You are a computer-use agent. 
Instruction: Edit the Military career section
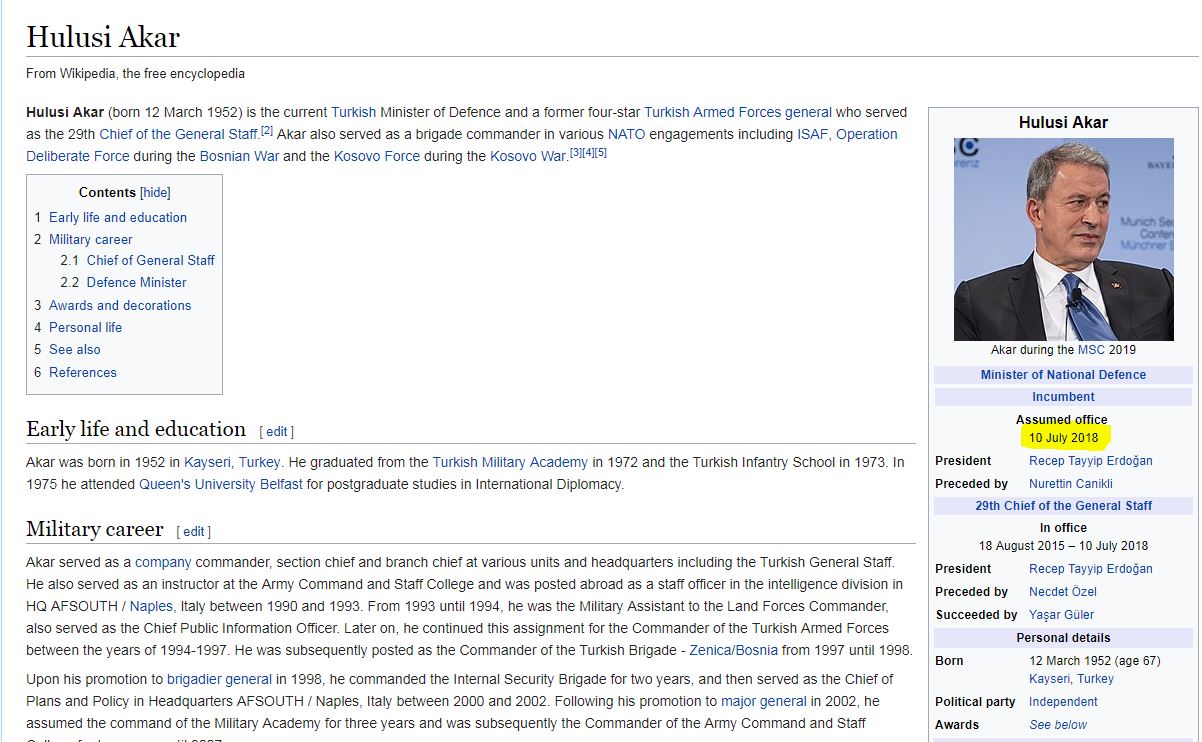tap(194, 532)
